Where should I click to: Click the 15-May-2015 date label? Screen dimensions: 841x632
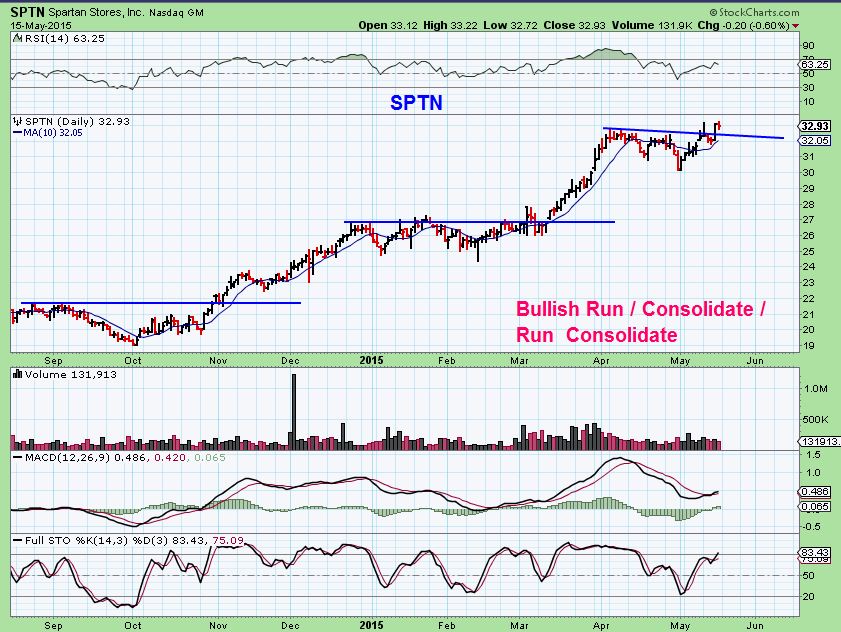[41, 25]
